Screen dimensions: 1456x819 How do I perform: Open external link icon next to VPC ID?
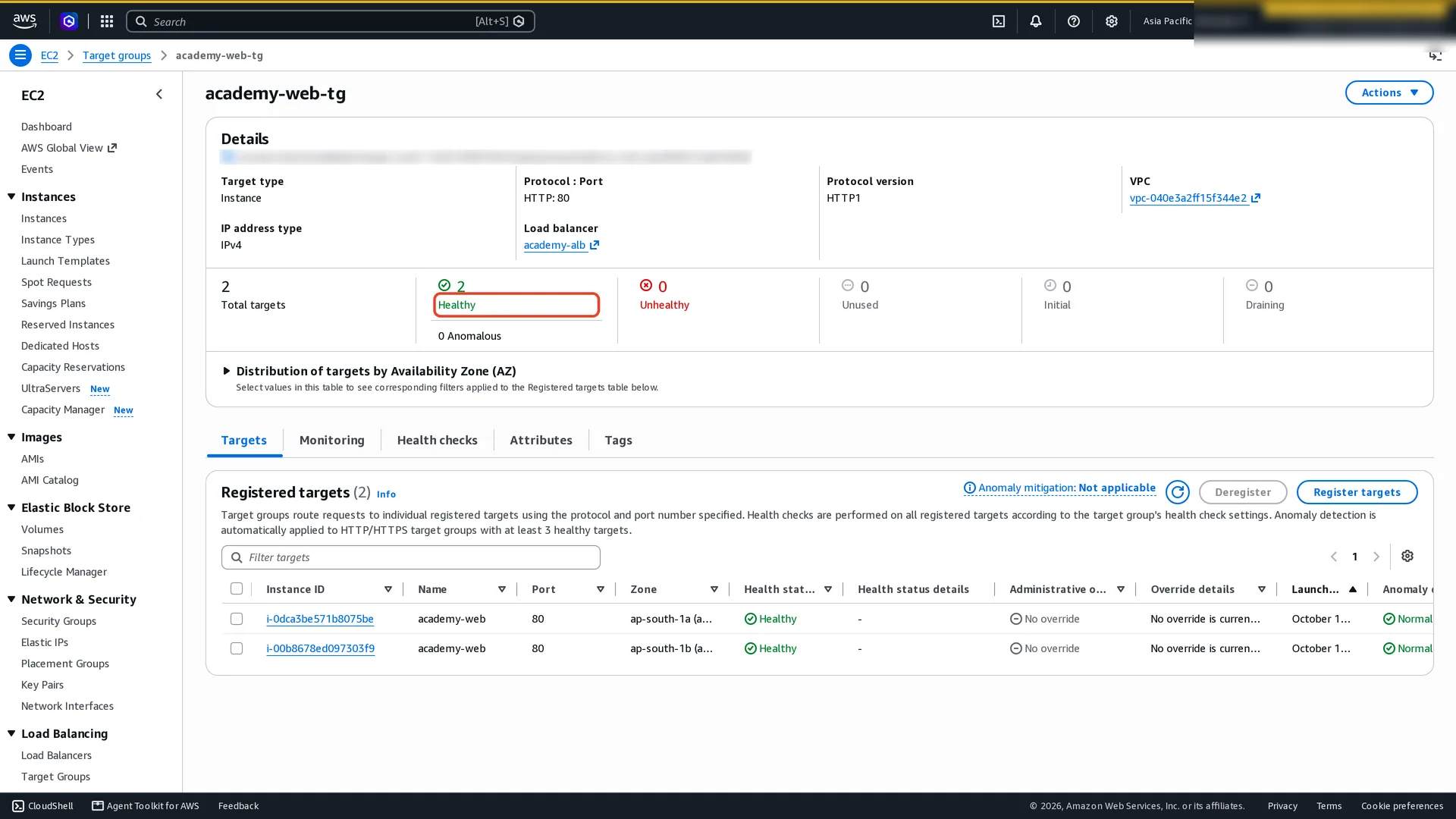[1256, 198]
